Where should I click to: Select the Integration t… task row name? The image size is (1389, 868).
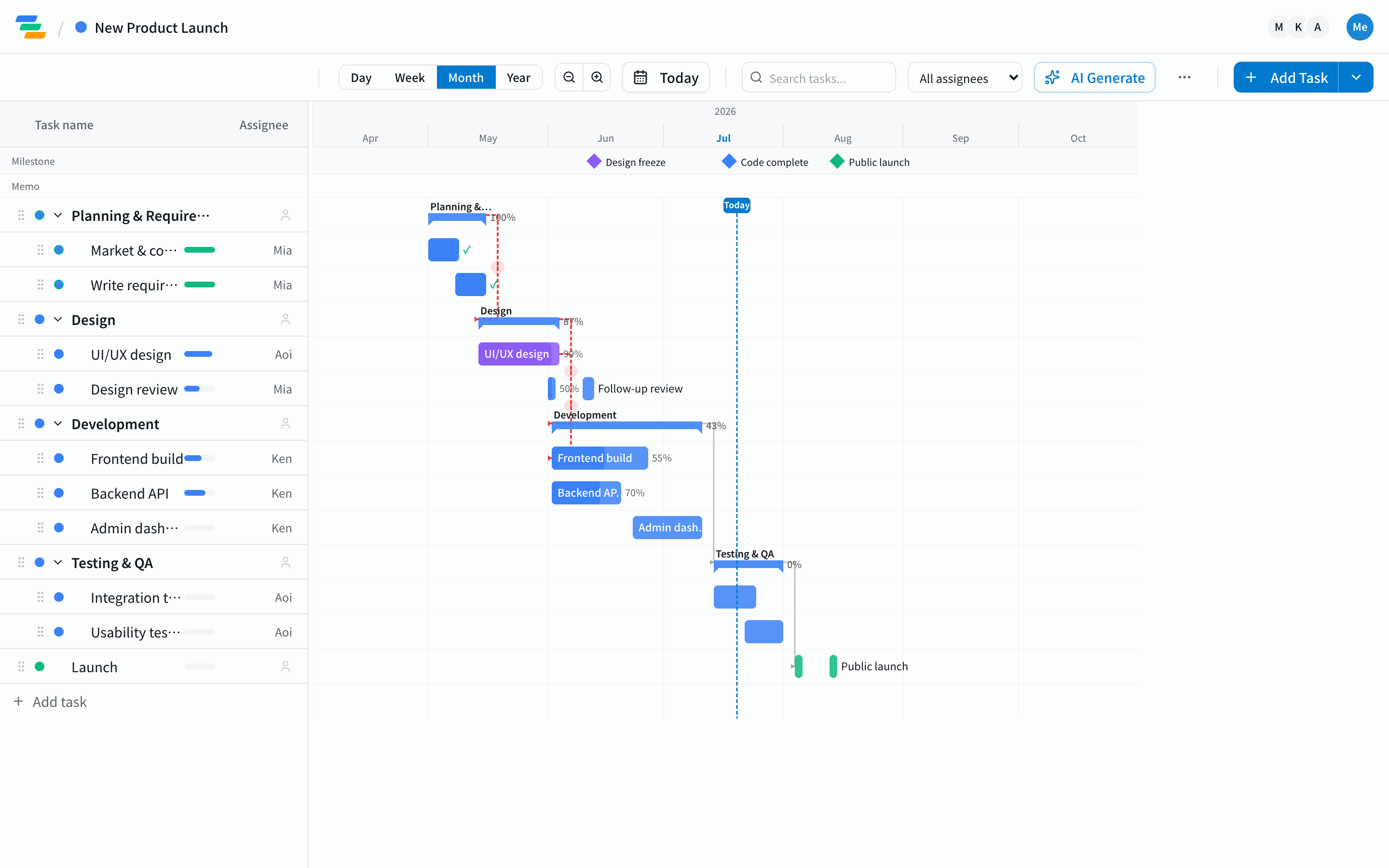click(136, 597)
